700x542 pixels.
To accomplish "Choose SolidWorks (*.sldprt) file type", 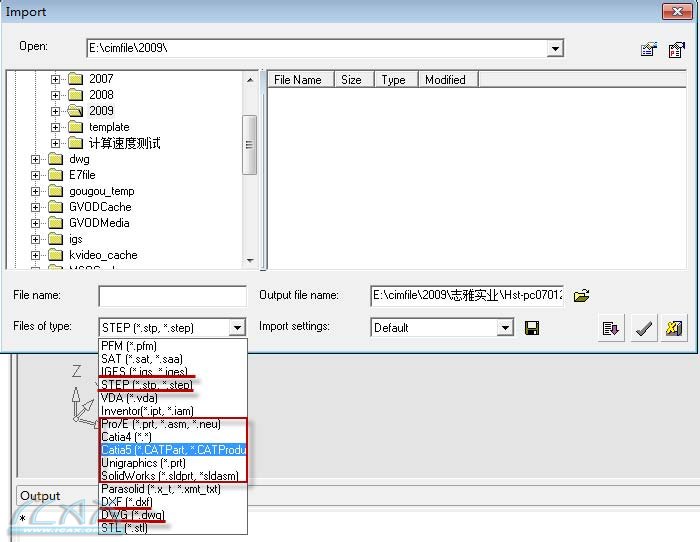I will pos(172,476).
